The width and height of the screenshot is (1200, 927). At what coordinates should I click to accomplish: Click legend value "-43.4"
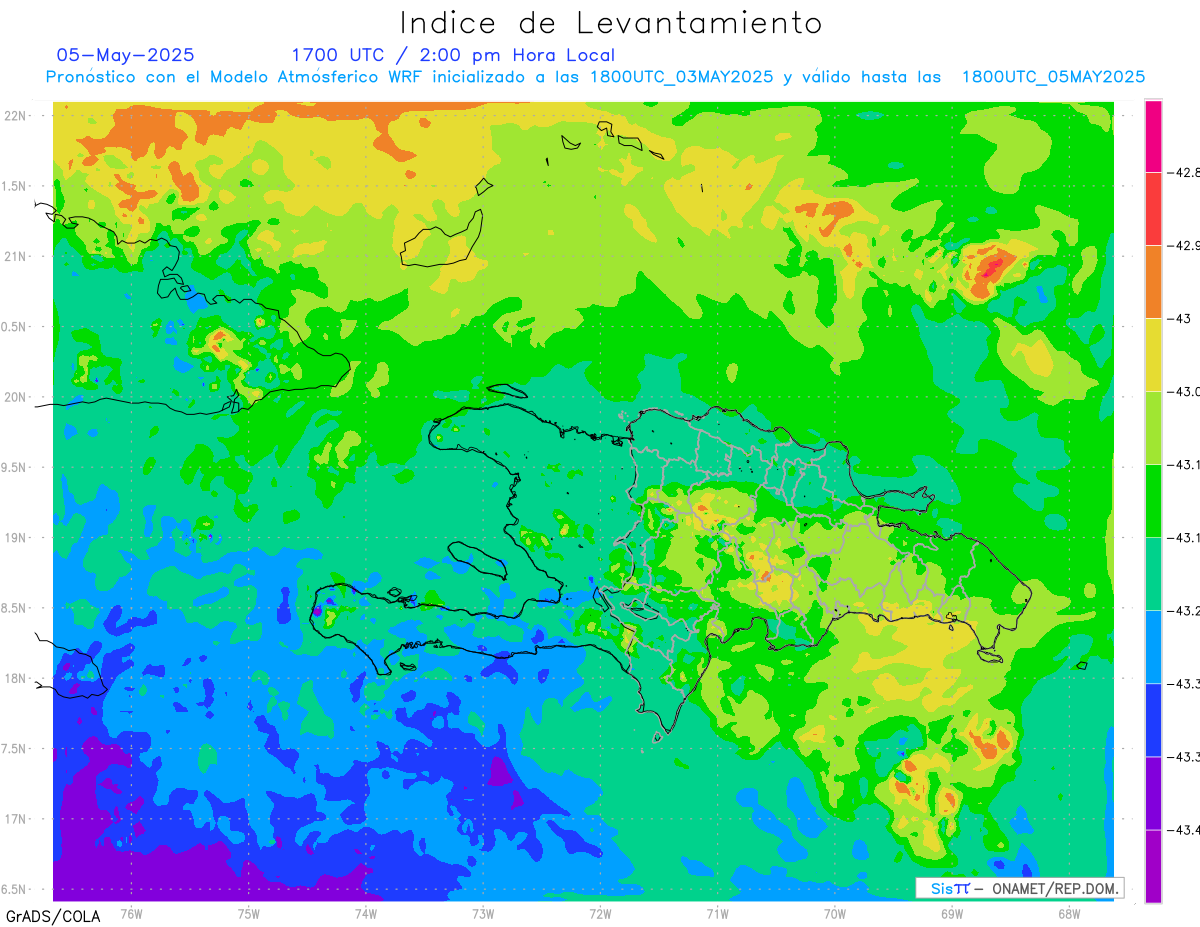[x=1184, y=830]
